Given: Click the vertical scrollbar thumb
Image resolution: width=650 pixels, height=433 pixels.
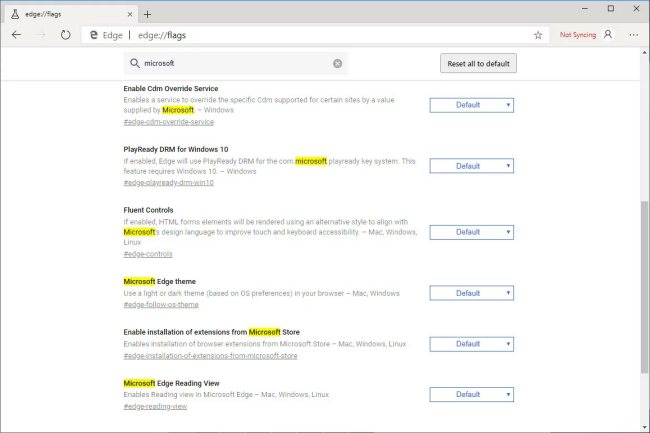Looking at the screenshot, I should pos(644,286).
